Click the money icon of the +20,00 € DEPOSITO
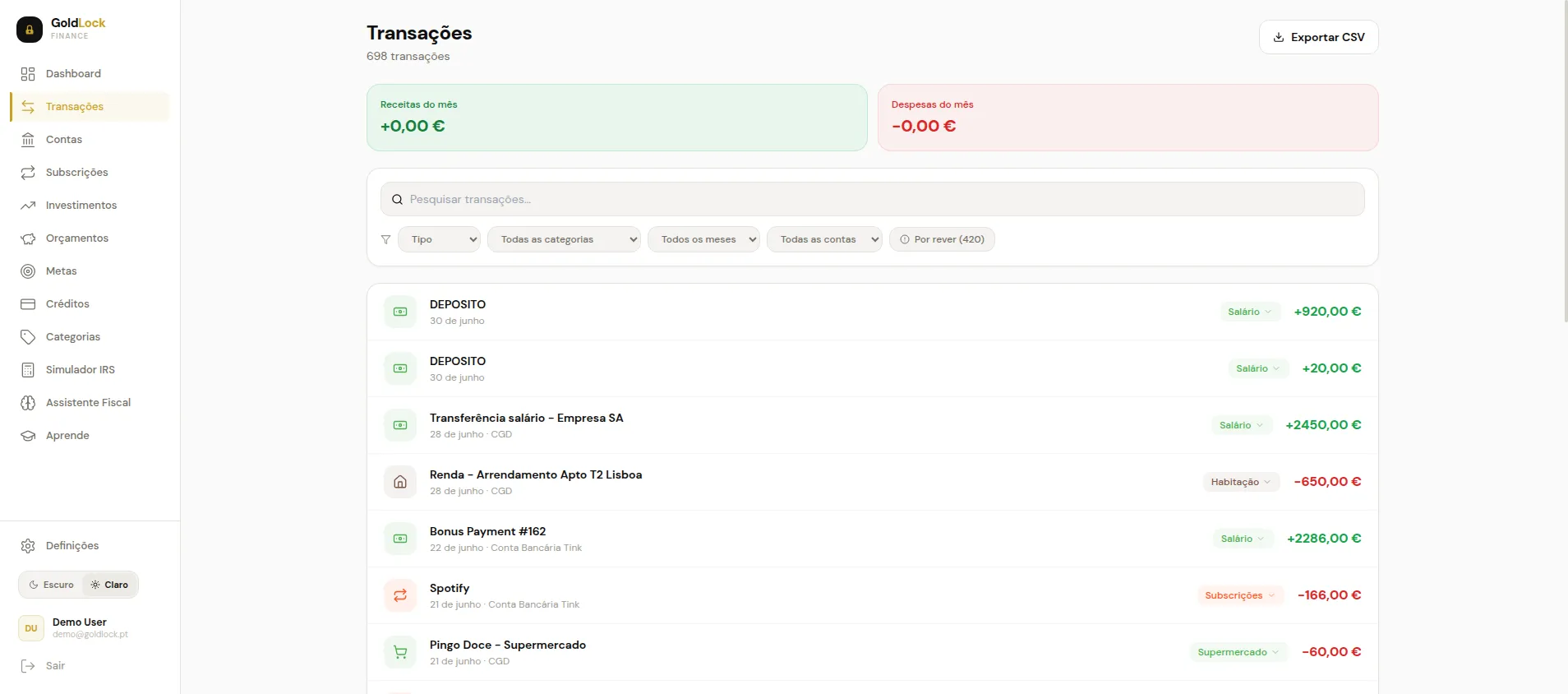Image resolution: width=1568 pixels, height=694 pixels. click(400, 368)
